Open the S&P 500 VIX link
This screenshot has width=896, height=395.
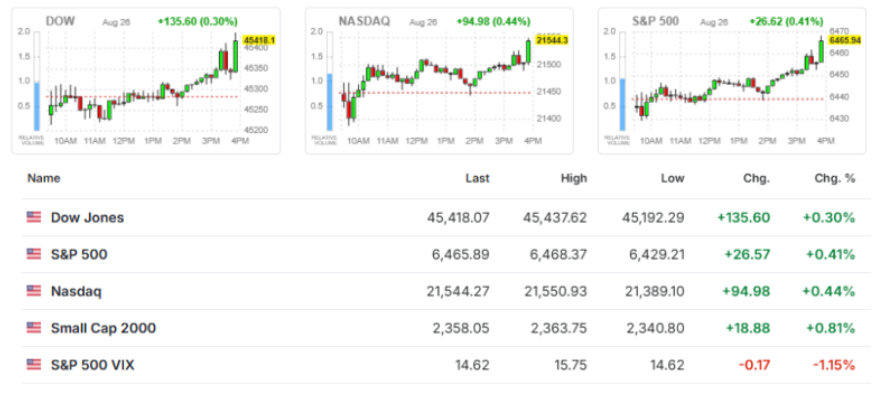tap(93, 365)
